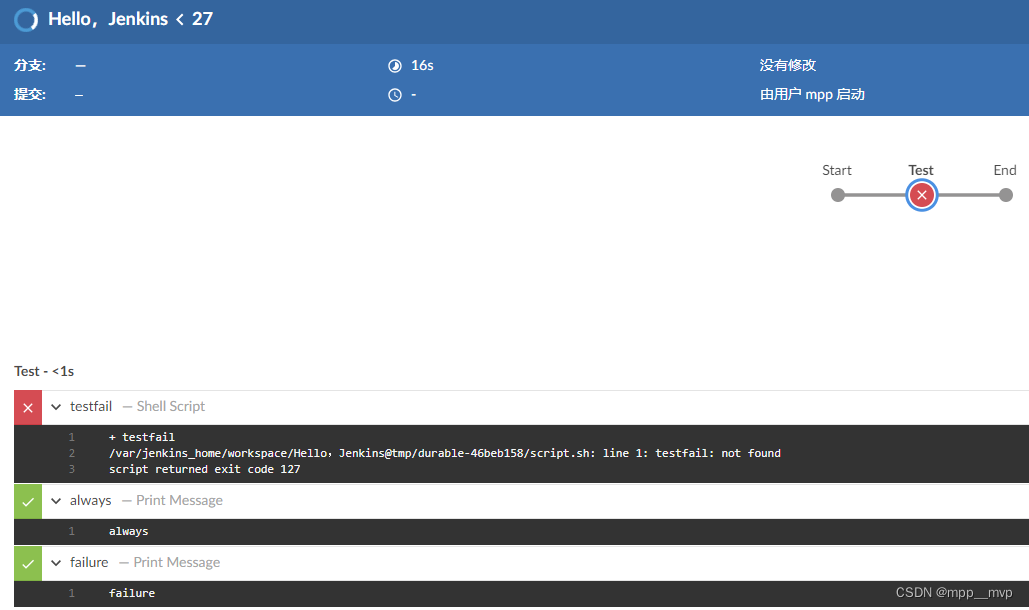
Task: Click the failure step name
Action: [x=89, y=562]
